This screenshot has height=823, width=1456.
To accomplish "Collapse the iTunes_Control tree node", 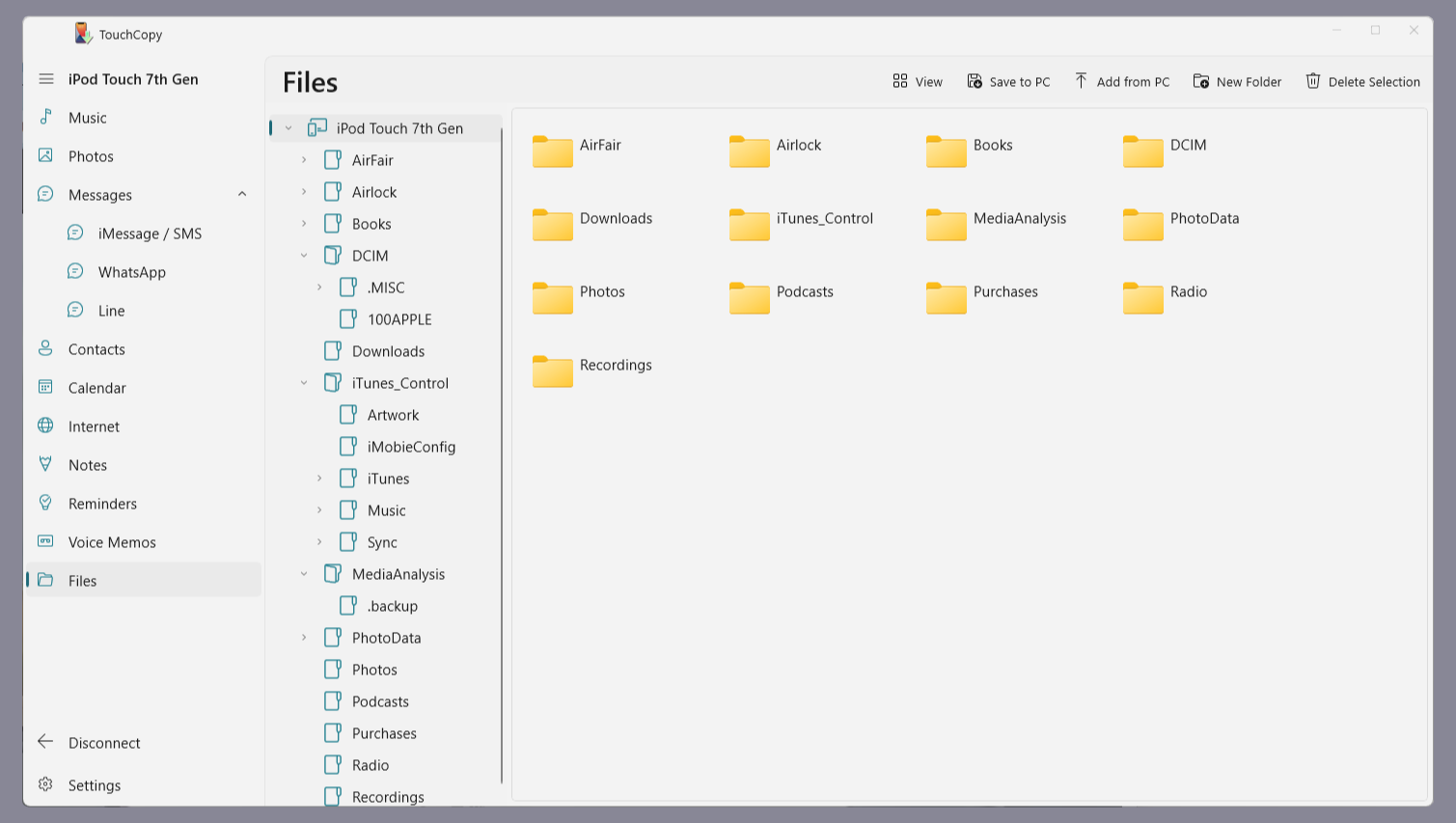I will (x=304, y=383).
